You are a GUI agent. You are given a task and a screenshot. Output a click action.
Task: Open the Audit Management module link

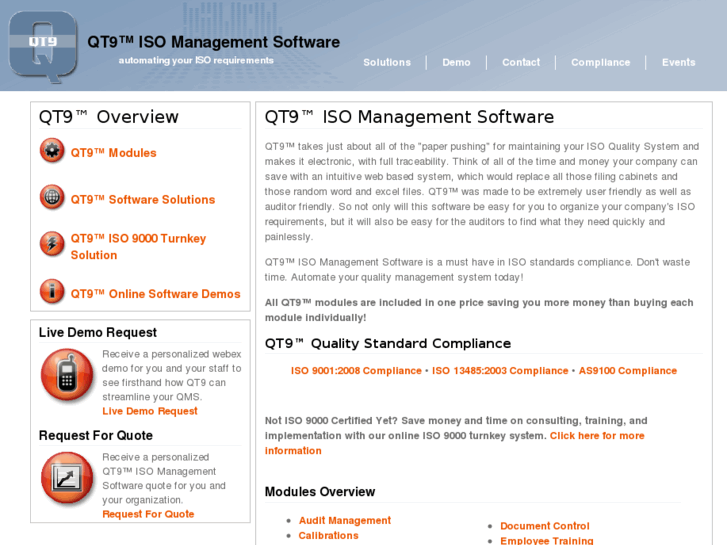pyautogui.click(x=344, y=520)
